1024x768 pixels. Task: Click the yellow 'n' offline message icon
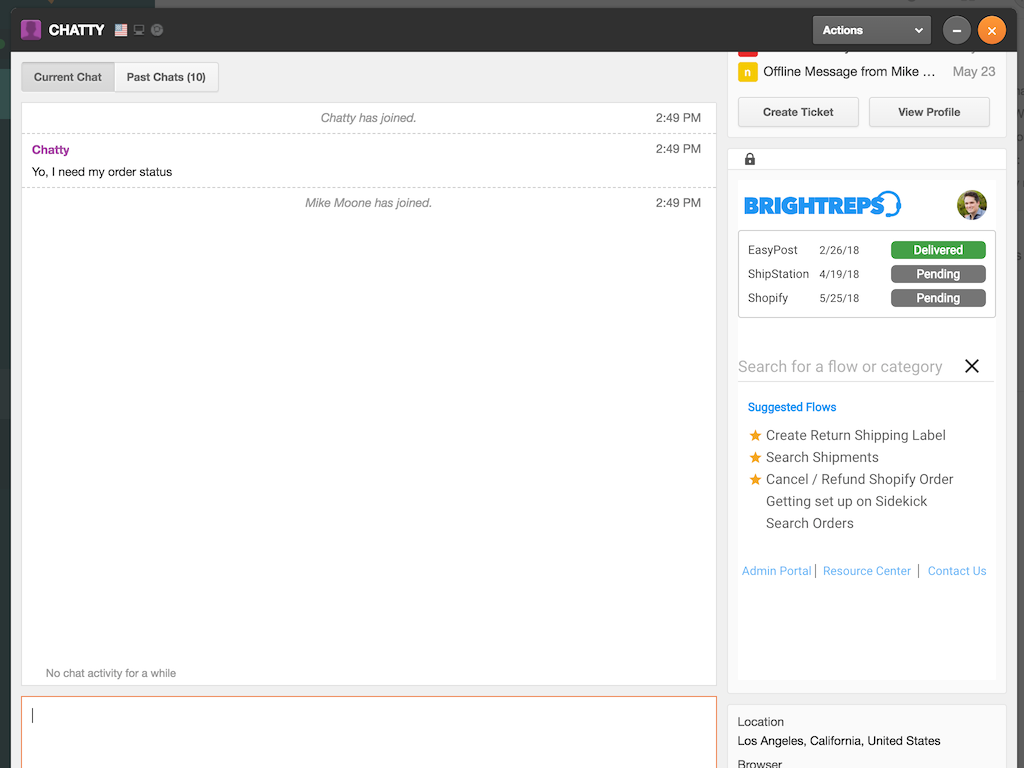click(x=747, y=72)
